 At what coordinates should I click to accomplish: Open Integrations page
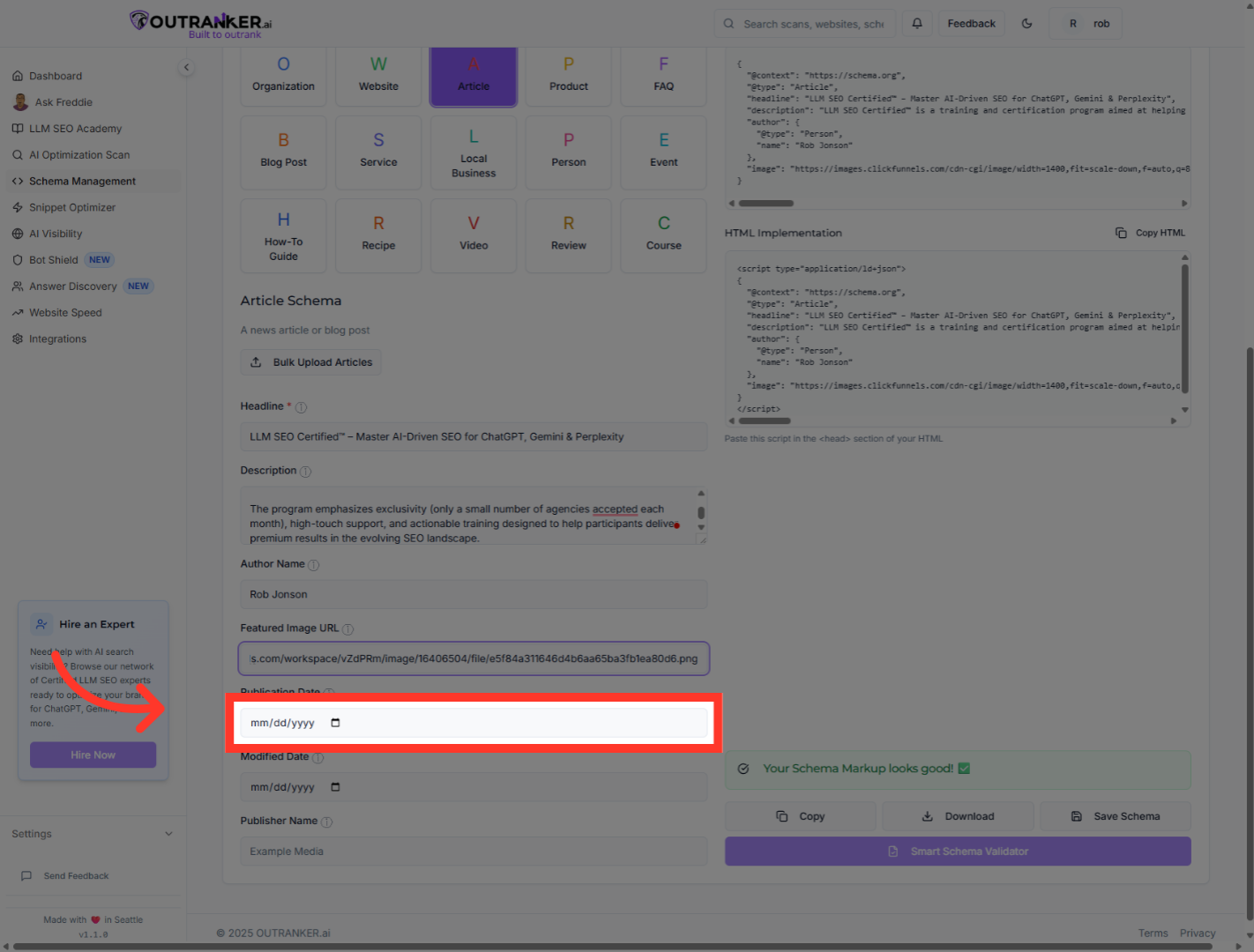(x=57, y=339)
